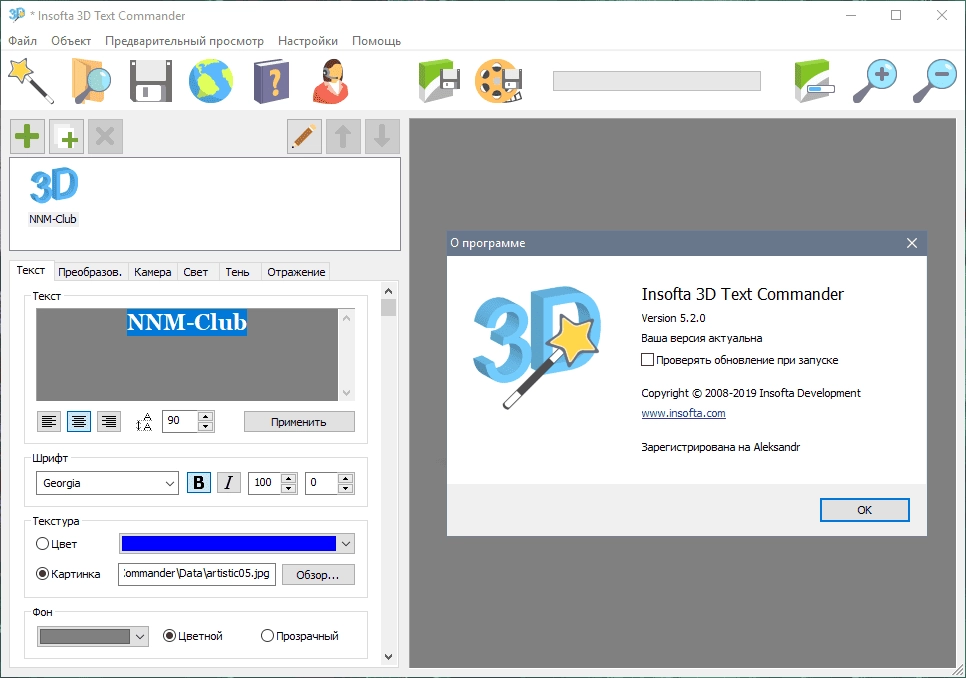Close the О программе dialog

[x=912, y=243]
